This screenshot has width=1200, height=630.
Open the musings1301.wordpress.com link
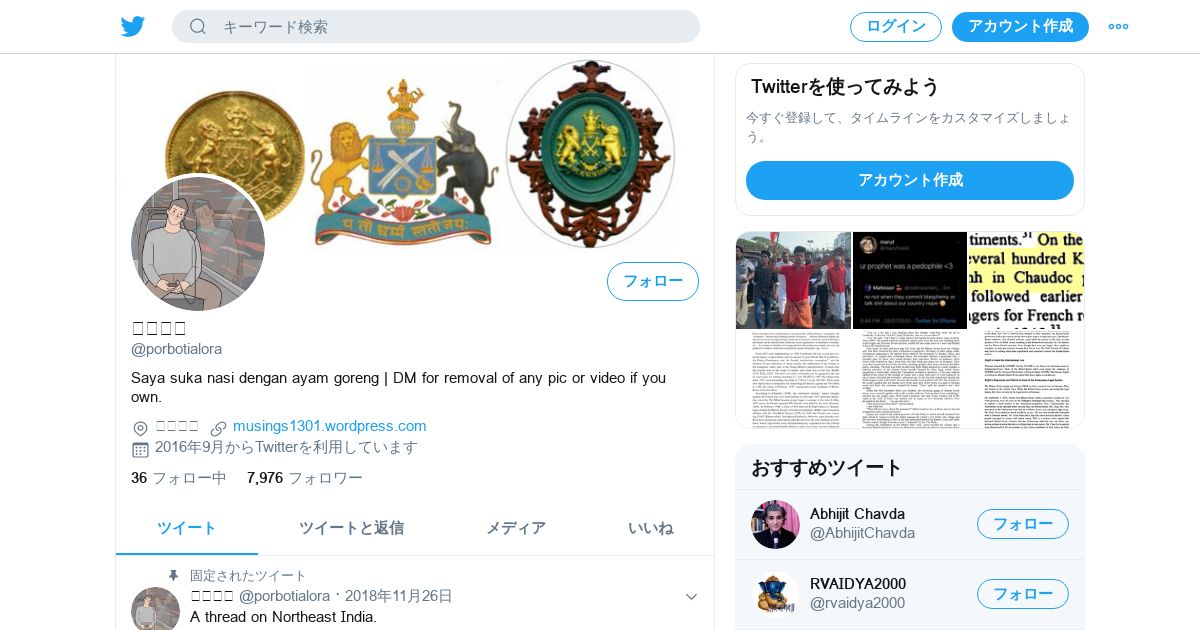(x=330, y=426)
